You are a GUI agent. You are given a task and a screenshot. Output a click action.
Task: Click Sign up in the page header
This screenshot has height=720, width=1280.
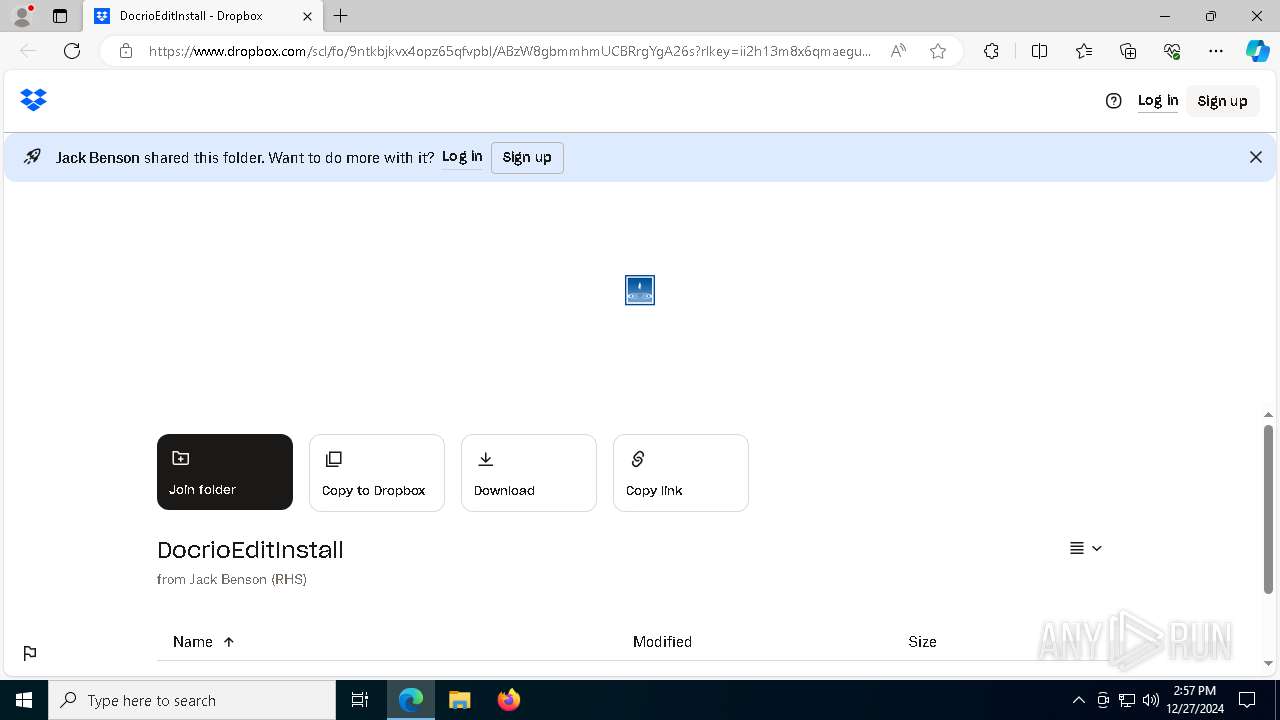point(1222,100)
